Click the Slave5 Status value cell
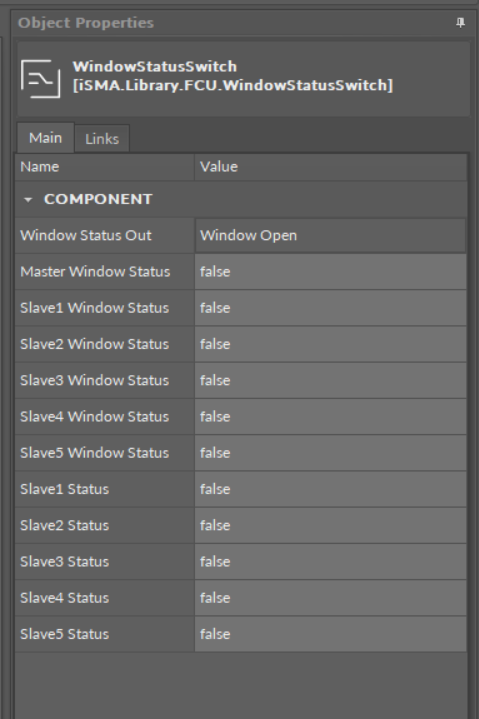The height and width of the screenshot is (719, 479). [x=330, y=634]
